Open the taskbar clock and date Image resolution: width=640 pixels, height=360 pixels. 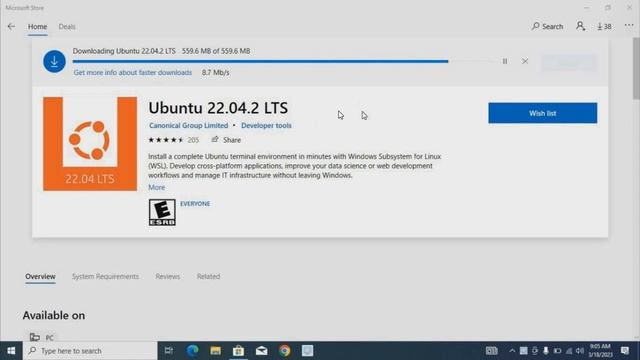600,351
